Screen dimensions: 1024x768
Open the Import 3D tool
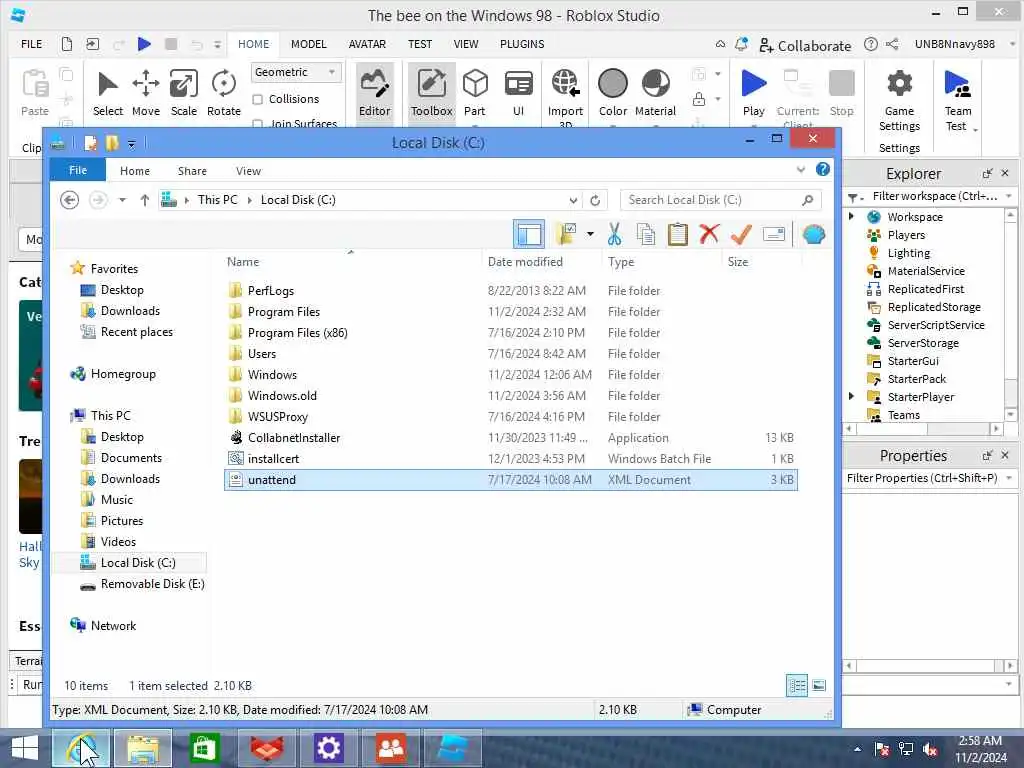pyautogui.click(x=565, y=97)
